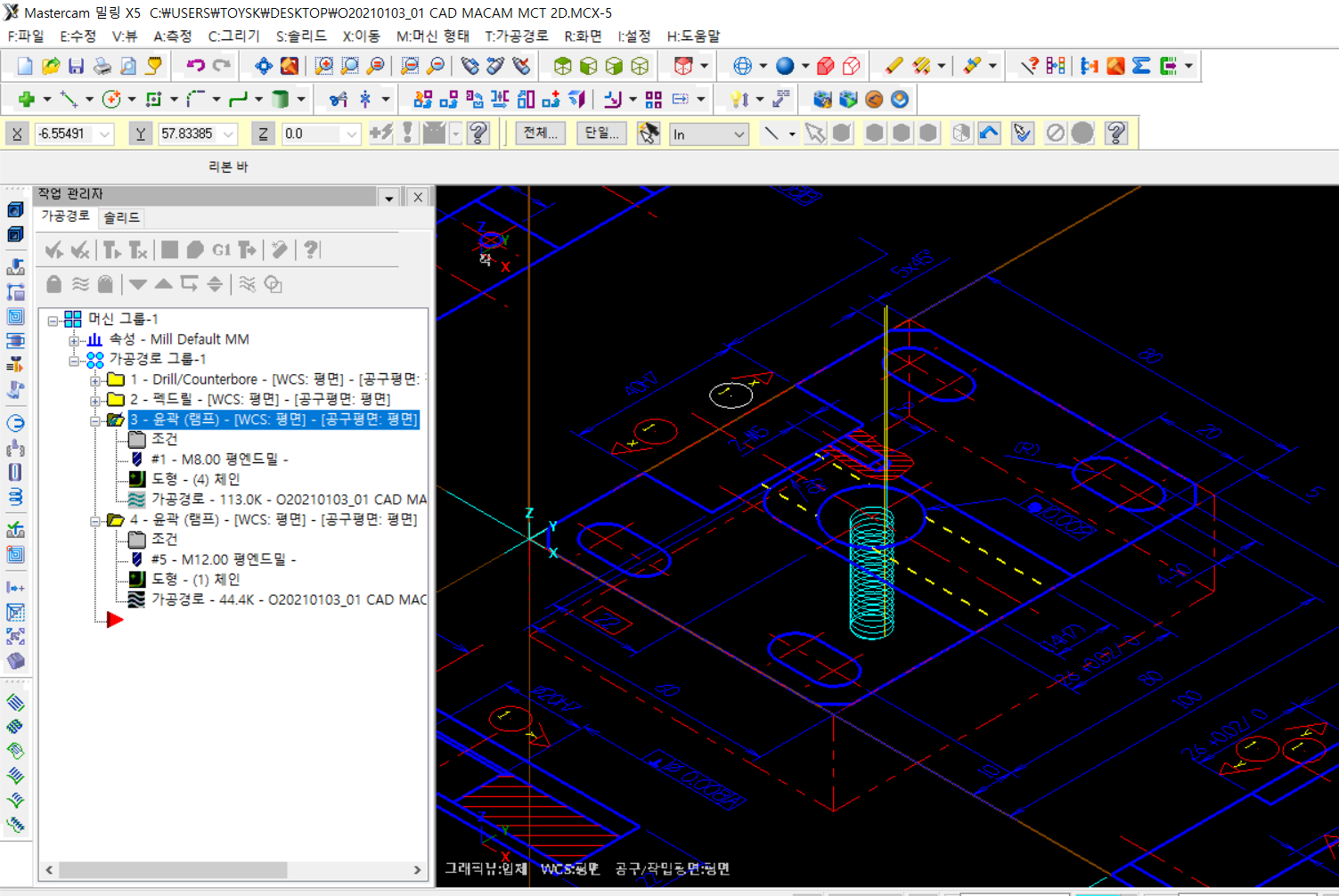Viewport: 1339px width, 896px height.
Task: Click the 단일... selection button
Action: click(x=601, y=133)
